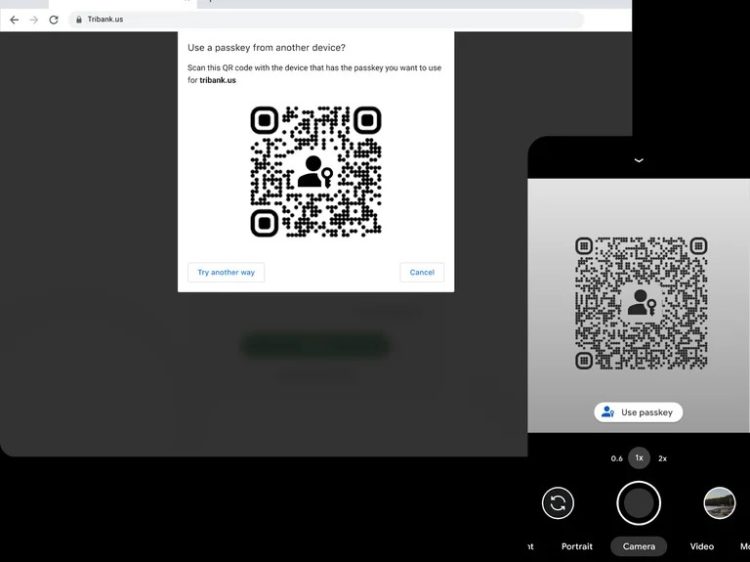This screenshot has height=562, width=750.
Task: Click the QR code in the browser dialog
Action: (316, 172)
